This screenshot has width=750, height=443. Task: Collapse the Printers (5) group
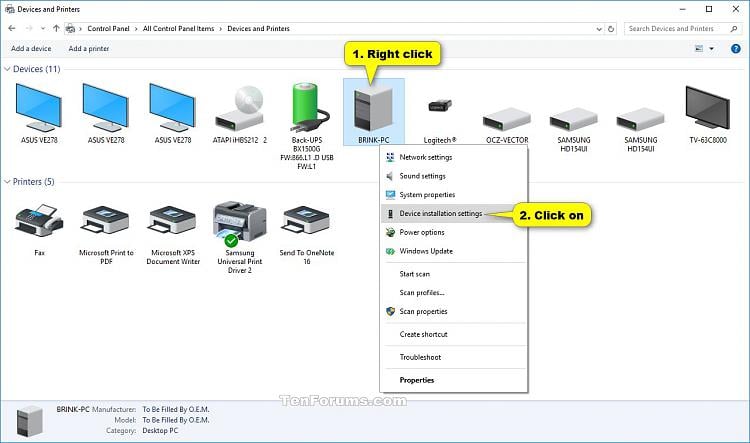pos(7,182)
